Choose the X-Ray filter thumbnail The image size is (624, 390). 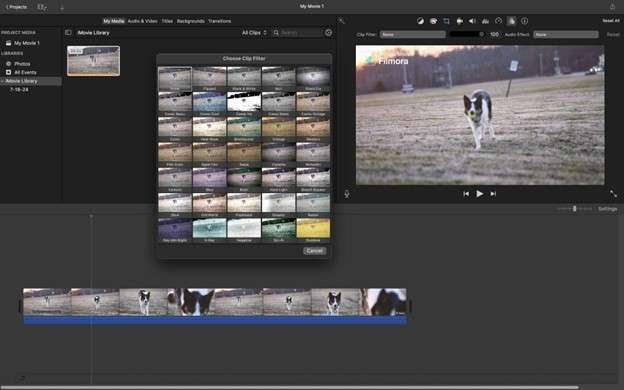click(209, 230)
